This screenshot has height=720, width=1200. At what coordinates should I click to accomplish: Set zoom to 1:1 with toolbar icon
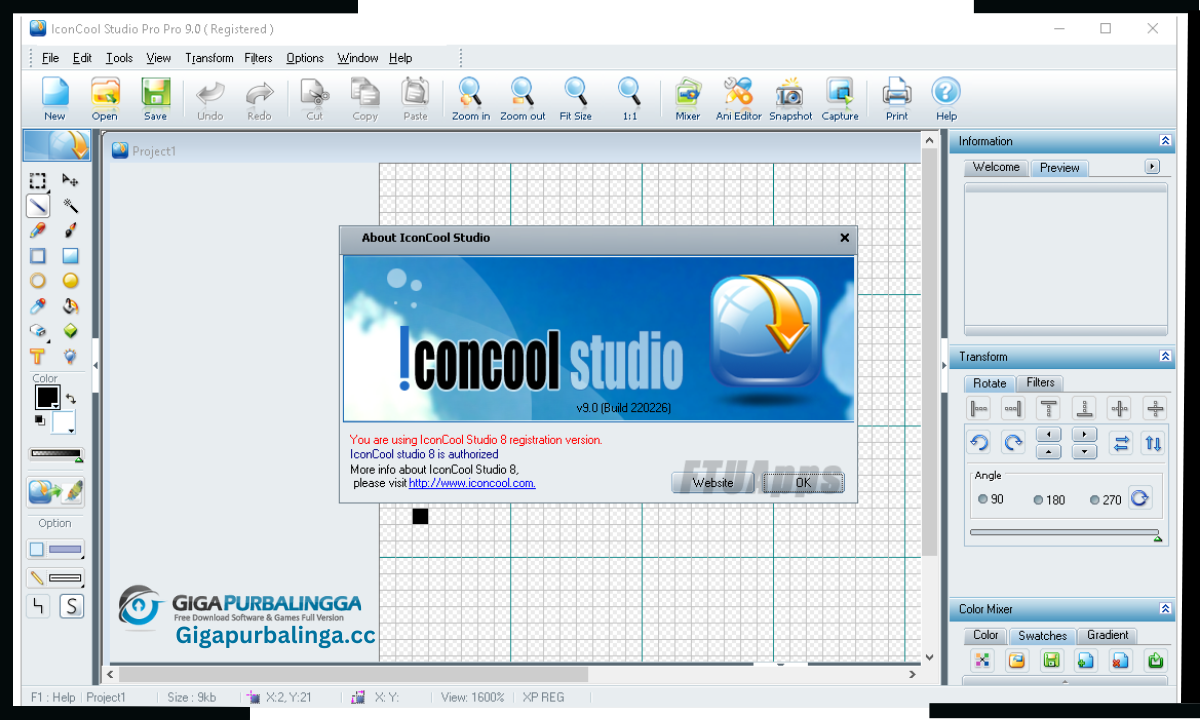(630, 98)
